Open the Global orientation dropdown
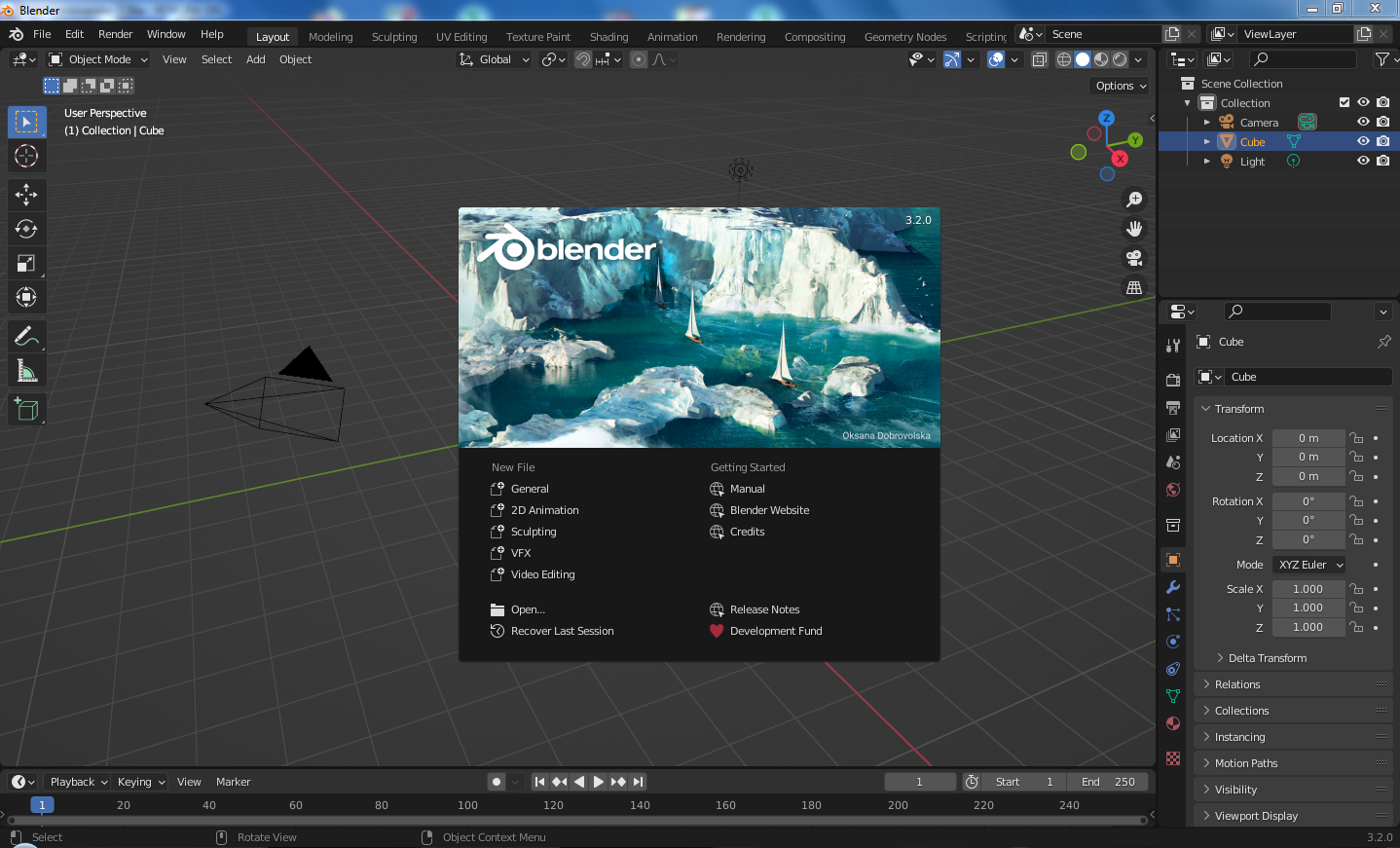This screenshot has height=848, width=1400. coord(495,59)
